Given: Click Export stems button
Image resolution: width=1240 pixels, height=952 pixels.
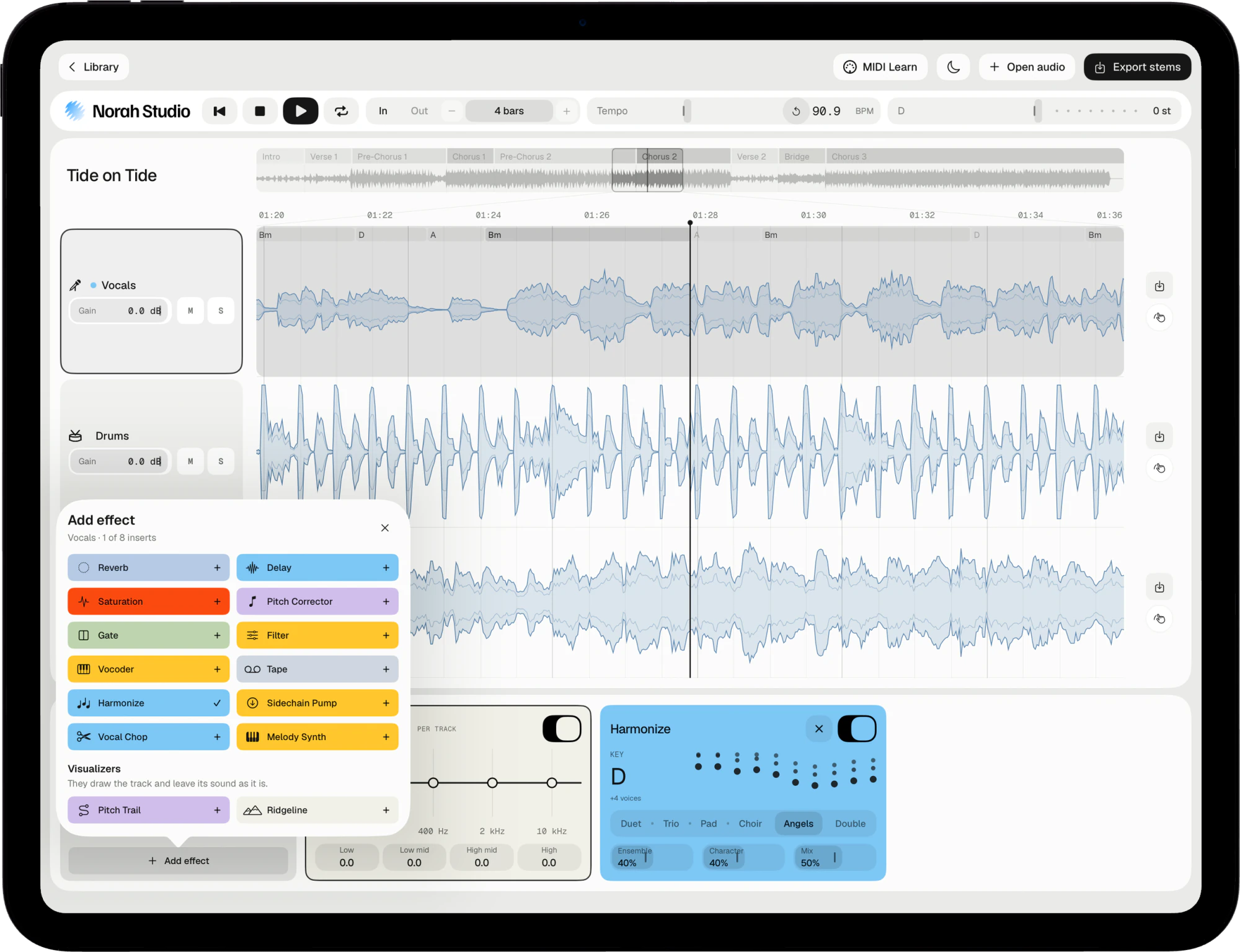Looking at the screenshot, I should [1137, 67].
